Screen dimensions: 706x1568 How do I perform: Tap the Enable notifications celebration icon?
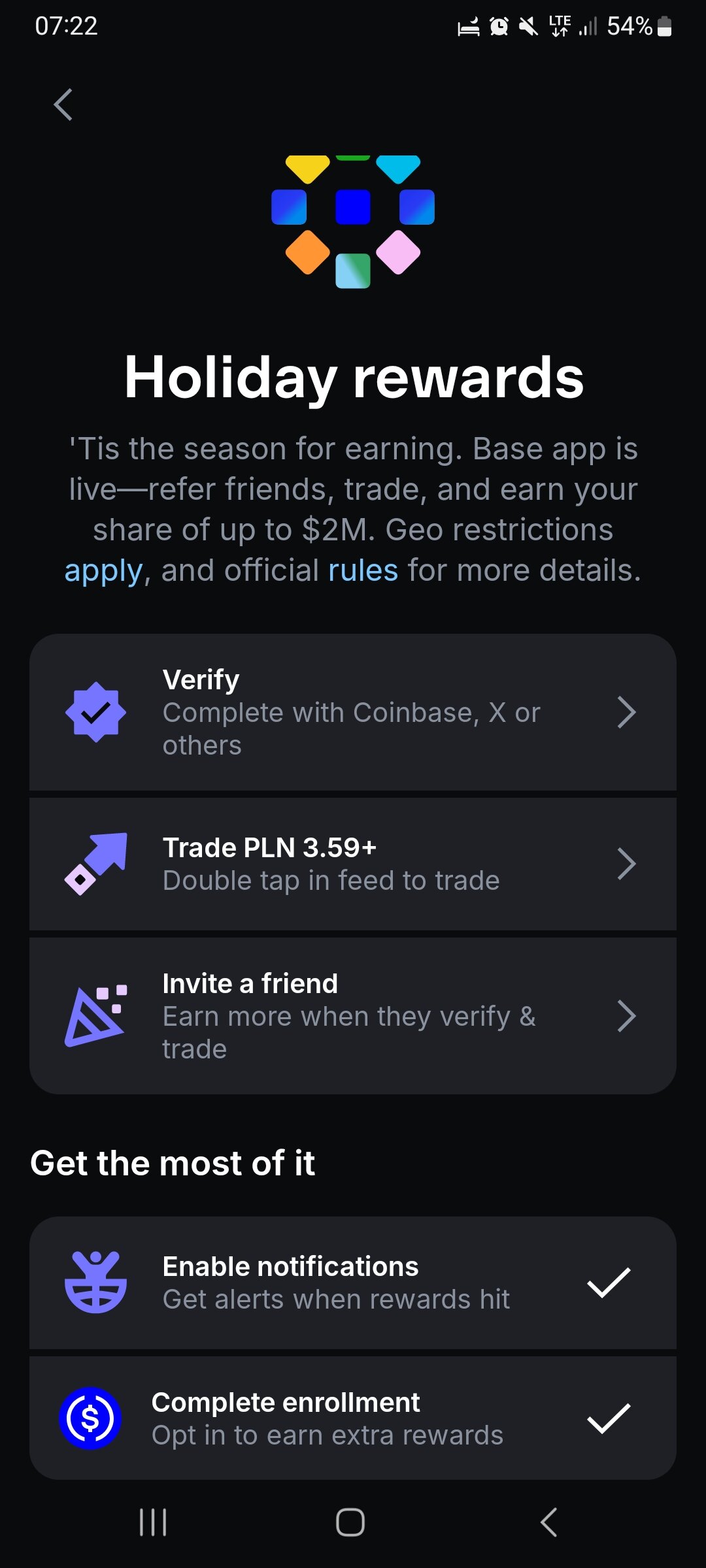tap(95, 1282)
